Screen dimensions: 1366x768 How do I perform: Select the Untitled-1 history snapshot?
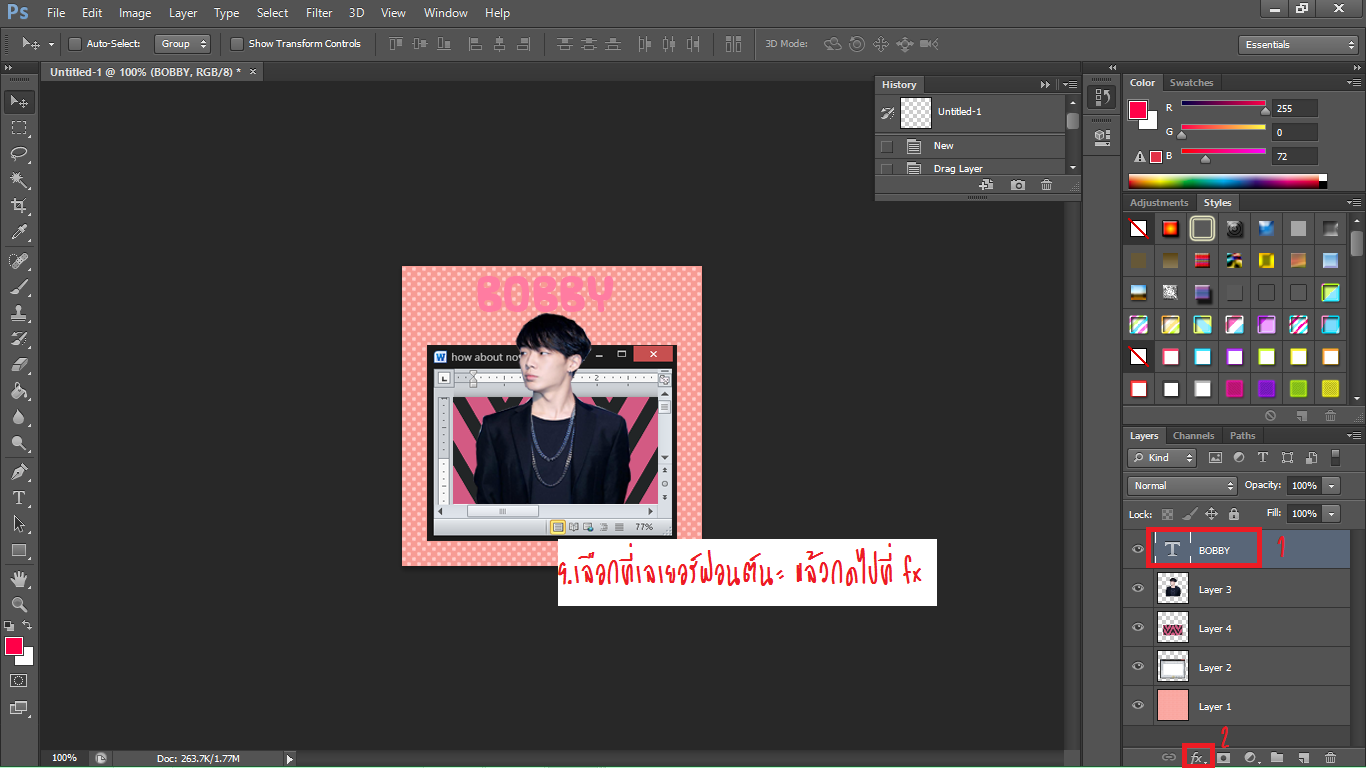(x=971, y=112)
